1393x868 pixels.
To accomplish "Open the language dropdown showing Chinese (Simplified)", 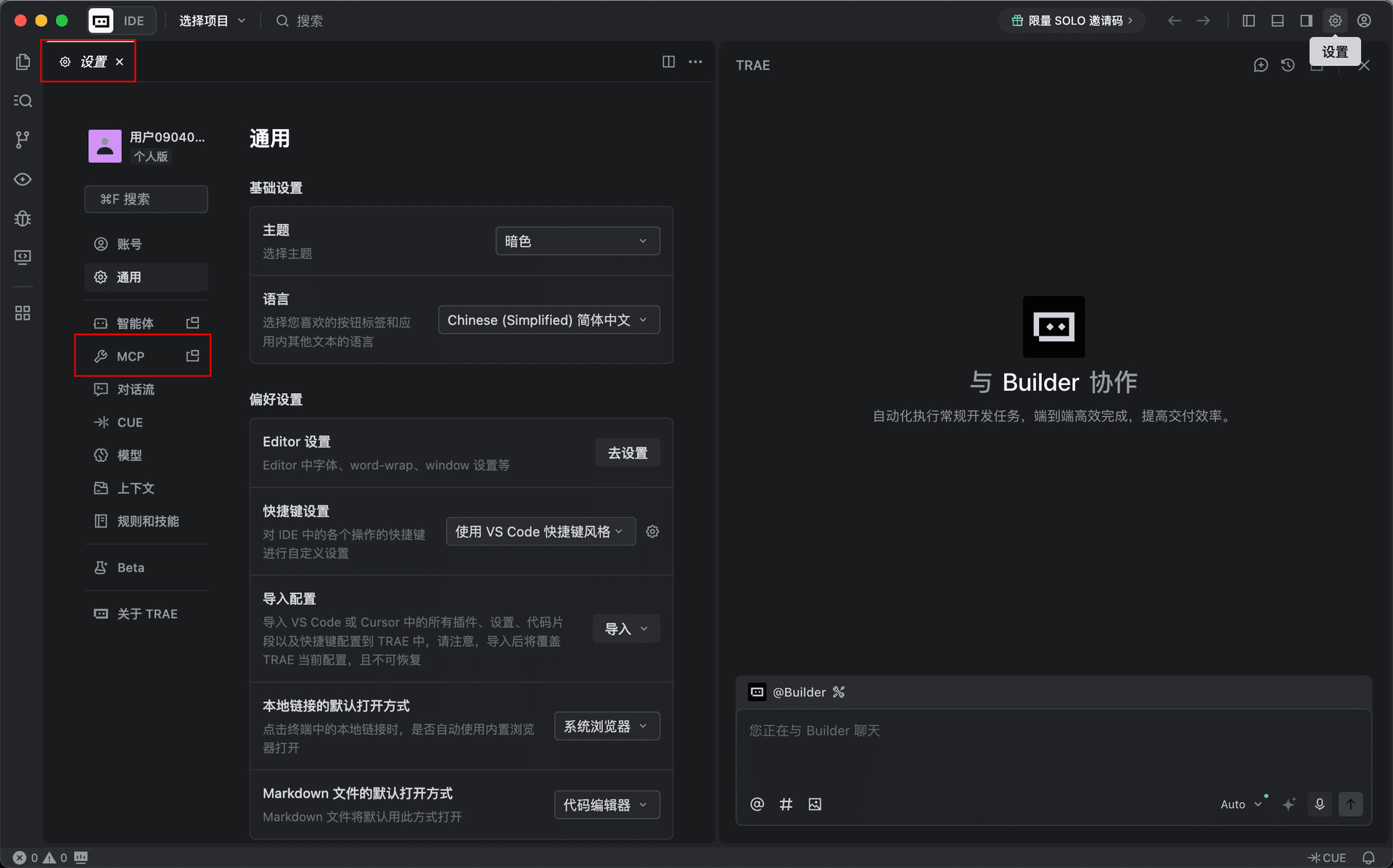I will pos(548,319).
